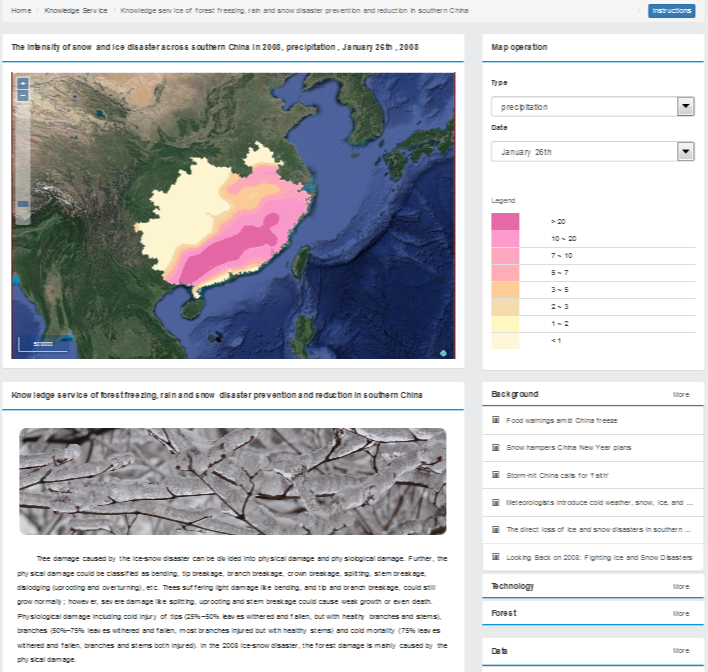Click the cyan dot icon at the map corner
The width and height of the screenshot is (708, 672).
pos(443,353)
